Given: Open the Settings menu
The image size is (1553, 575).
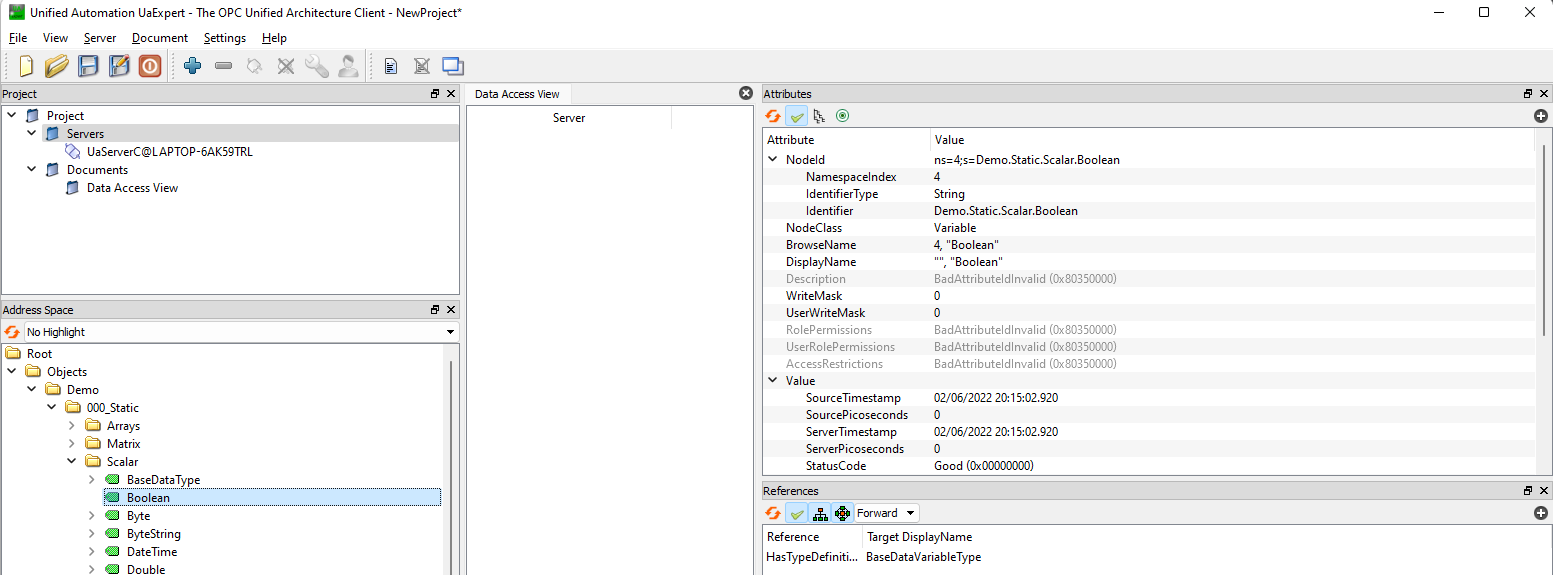Looking at the screenshot, I should click(224, 38).
